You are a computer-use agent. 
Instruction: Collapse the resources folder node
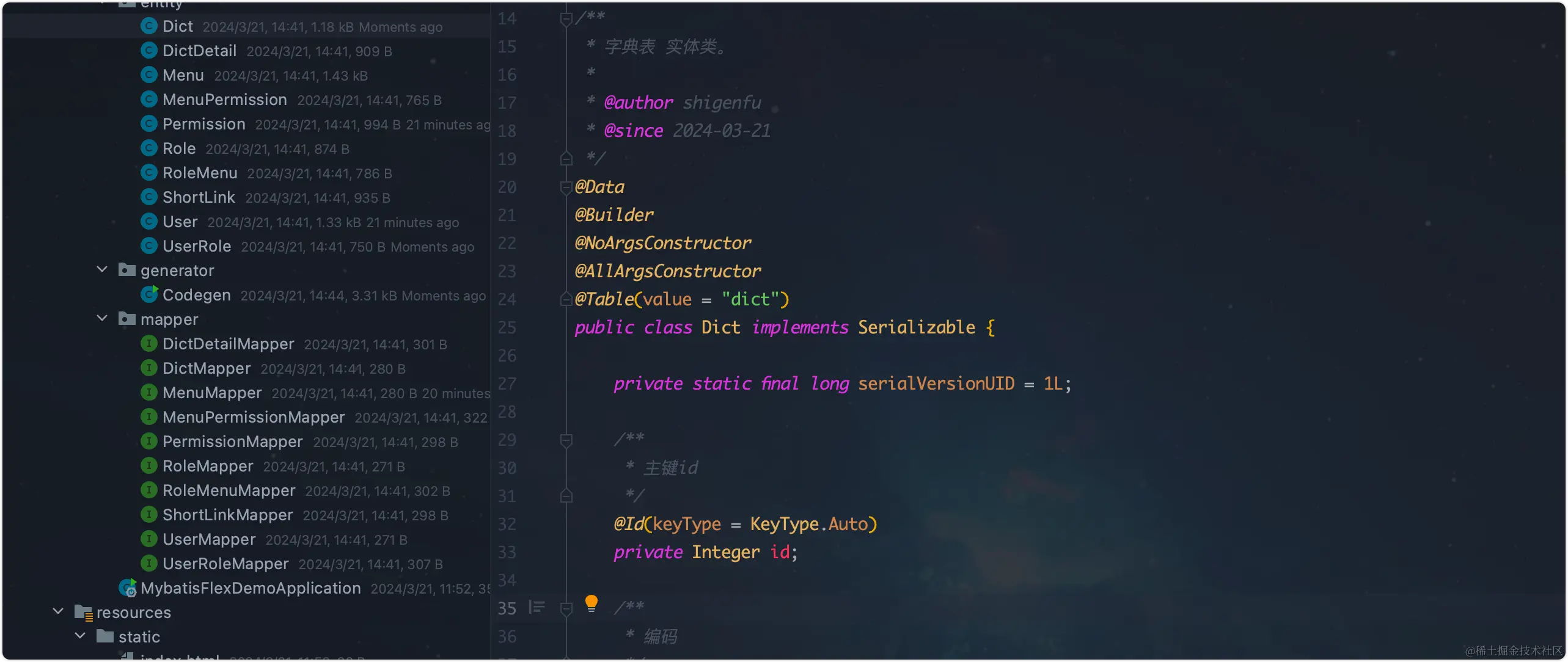point(58,612)
